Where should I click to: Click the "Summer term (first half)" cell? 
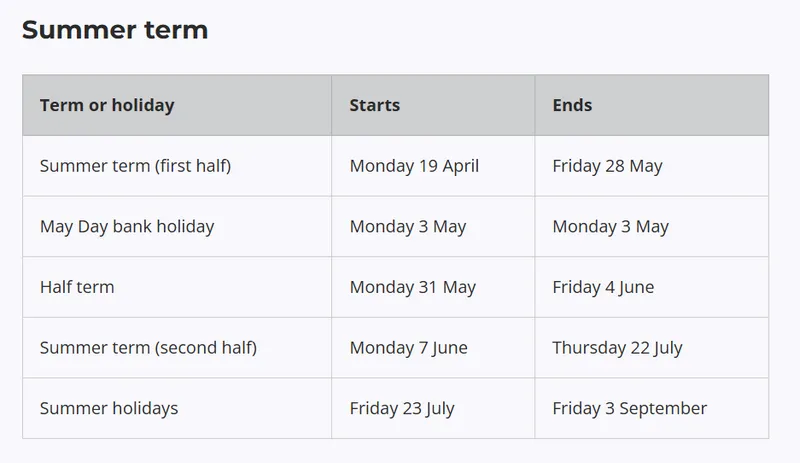[135, 166]
